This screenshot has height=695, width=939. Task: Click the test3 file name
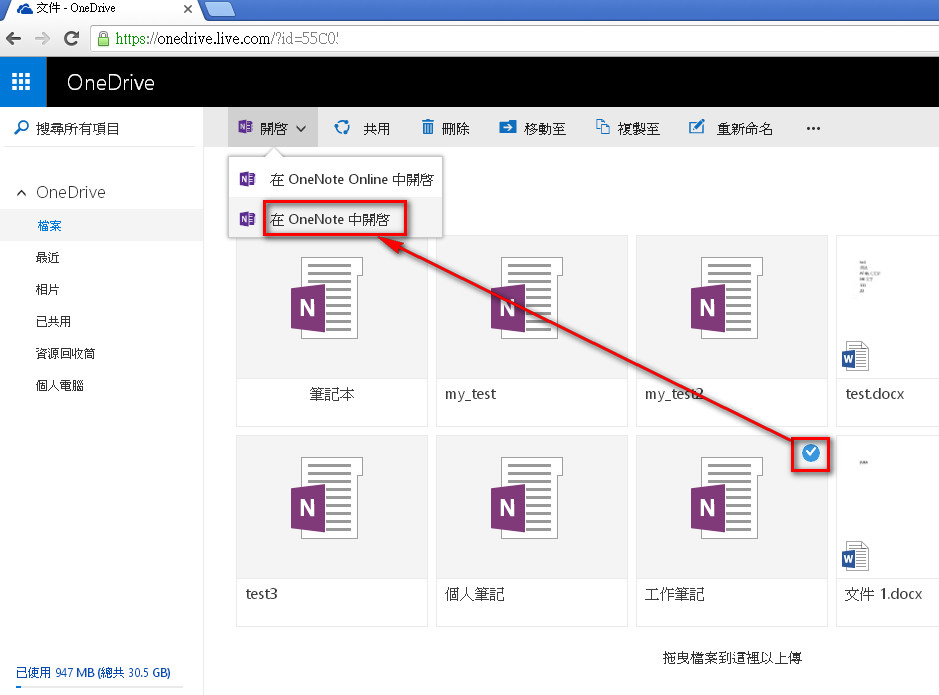point(262,594)
